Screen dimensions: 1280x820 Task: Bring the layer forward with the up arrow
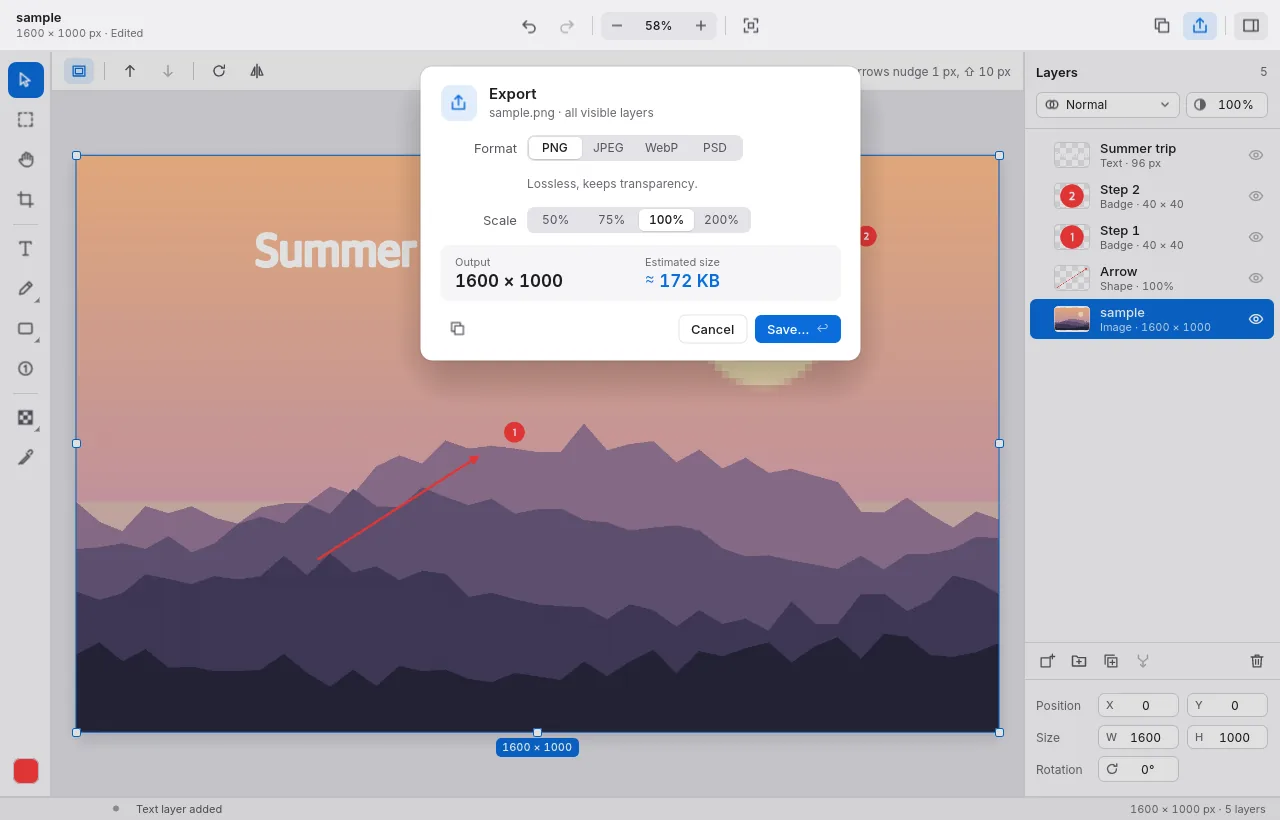[x=130, y=71]
